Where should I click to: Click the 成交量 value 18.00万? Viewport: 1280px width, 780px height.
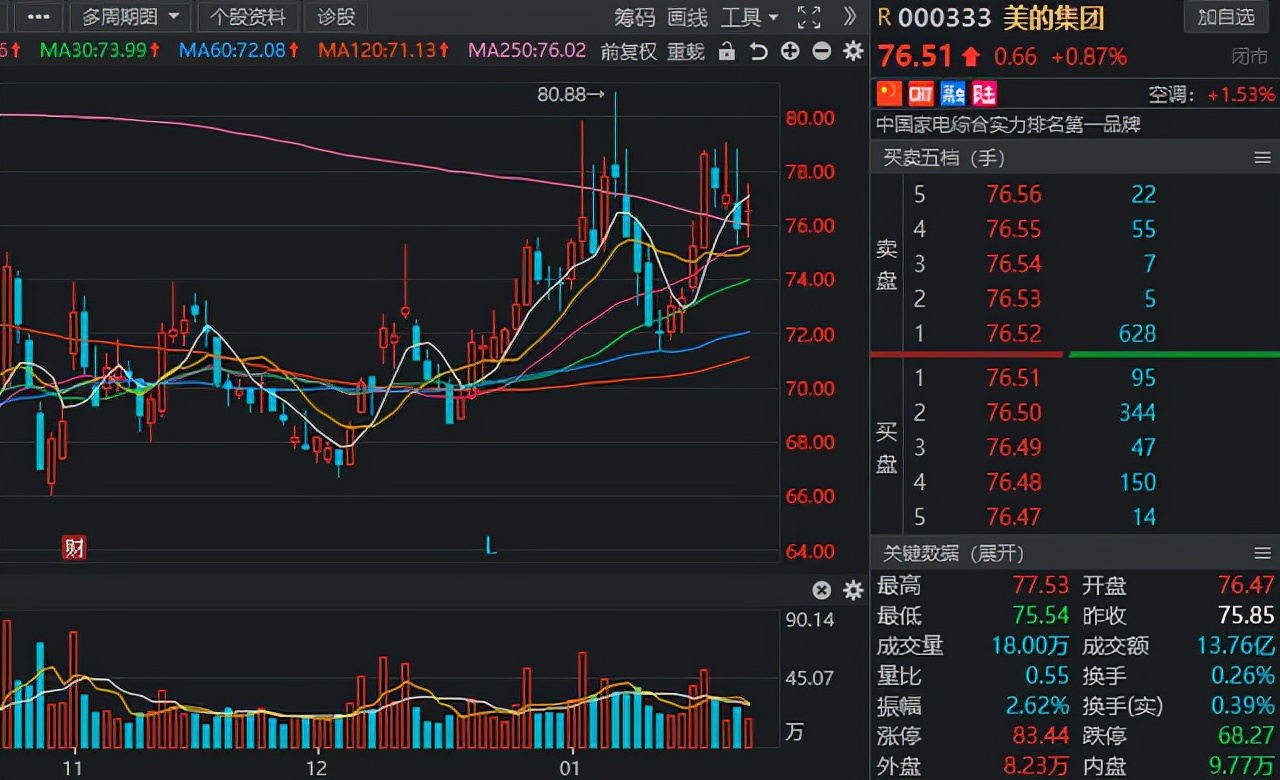pos(1030,646)
